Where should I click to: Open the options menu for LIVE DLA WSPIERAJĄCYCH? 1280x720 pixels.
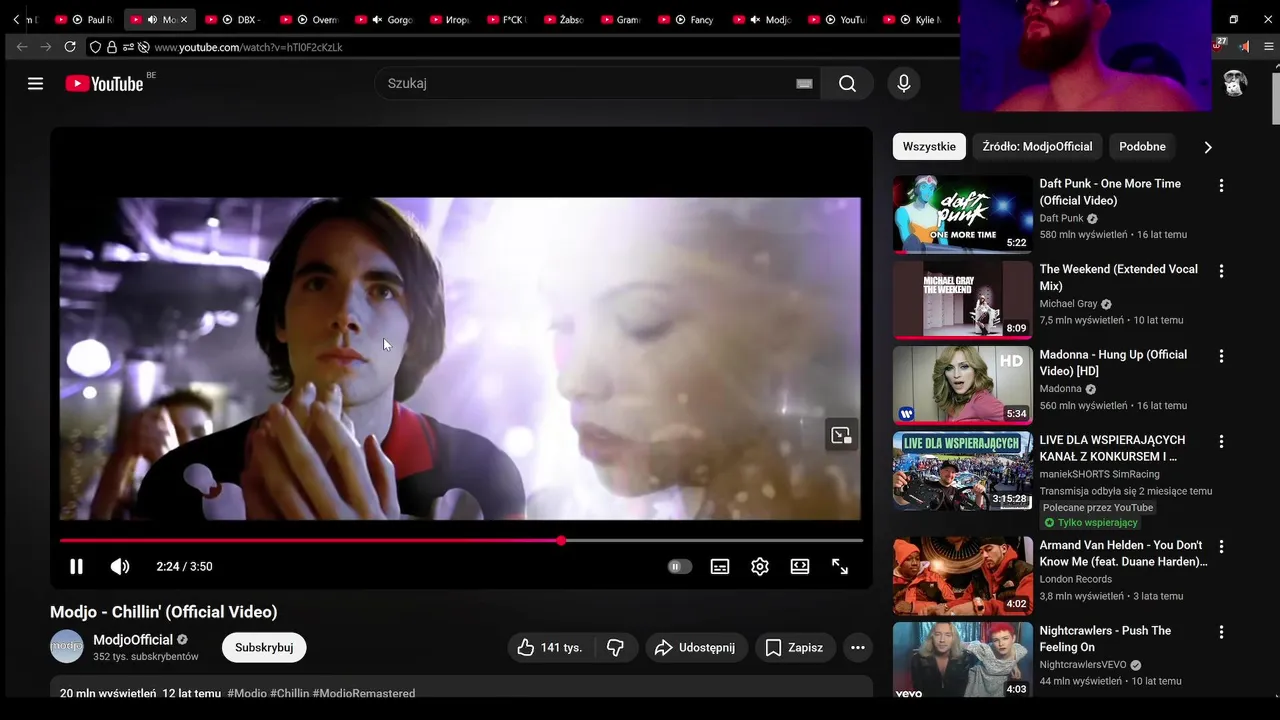click(x=1221, y=442)
